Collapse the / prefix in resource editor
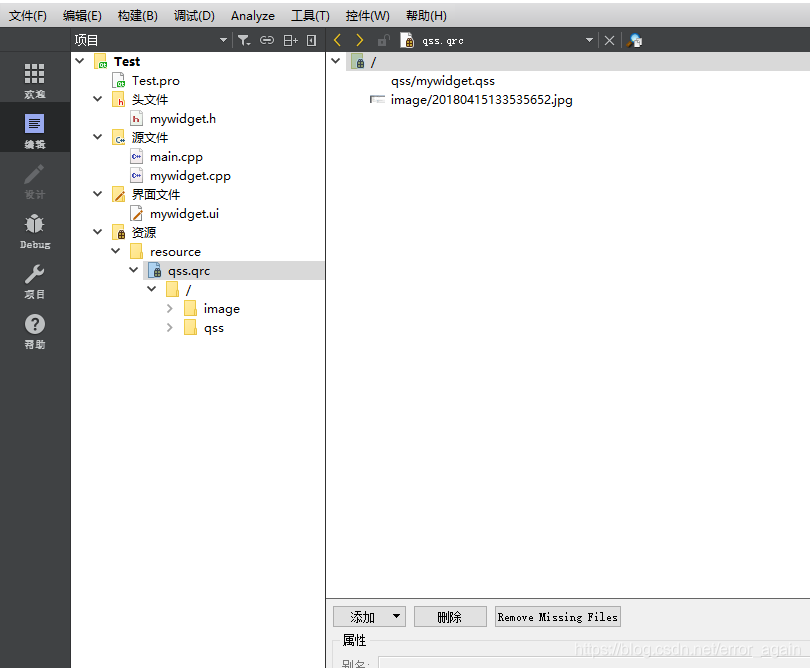 tap(336, 61)
